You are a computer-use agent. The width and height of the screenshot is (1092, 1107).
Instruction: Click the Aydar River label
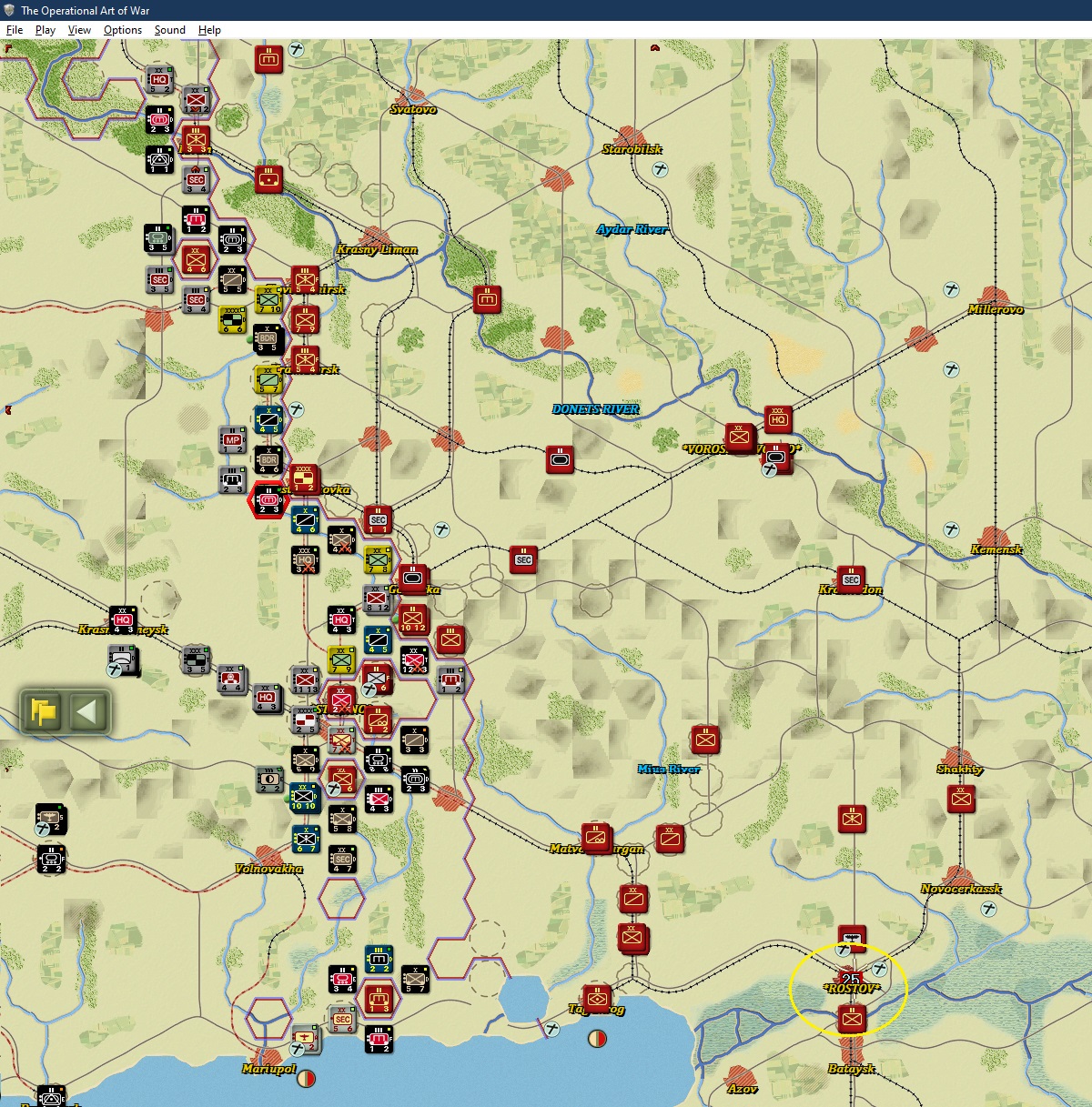632,229
